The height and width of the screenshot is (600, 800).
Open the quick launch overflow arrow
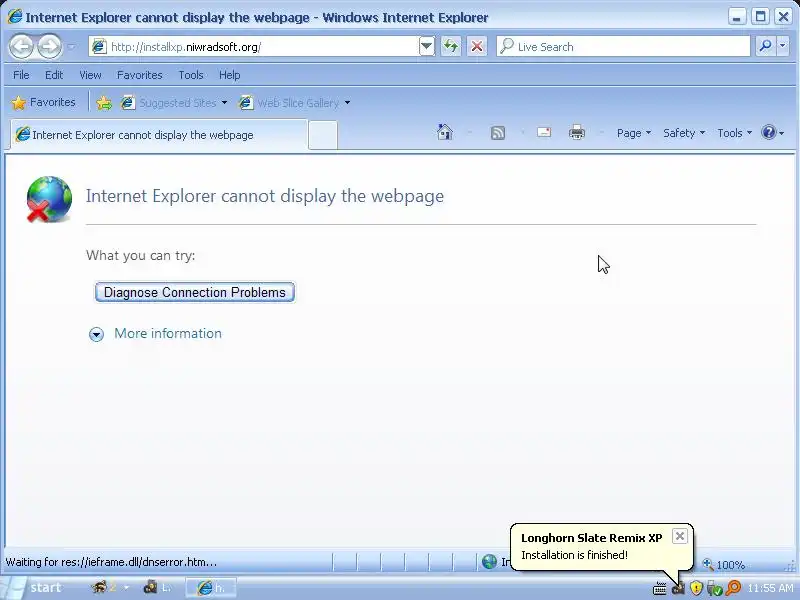coord(127,588)
